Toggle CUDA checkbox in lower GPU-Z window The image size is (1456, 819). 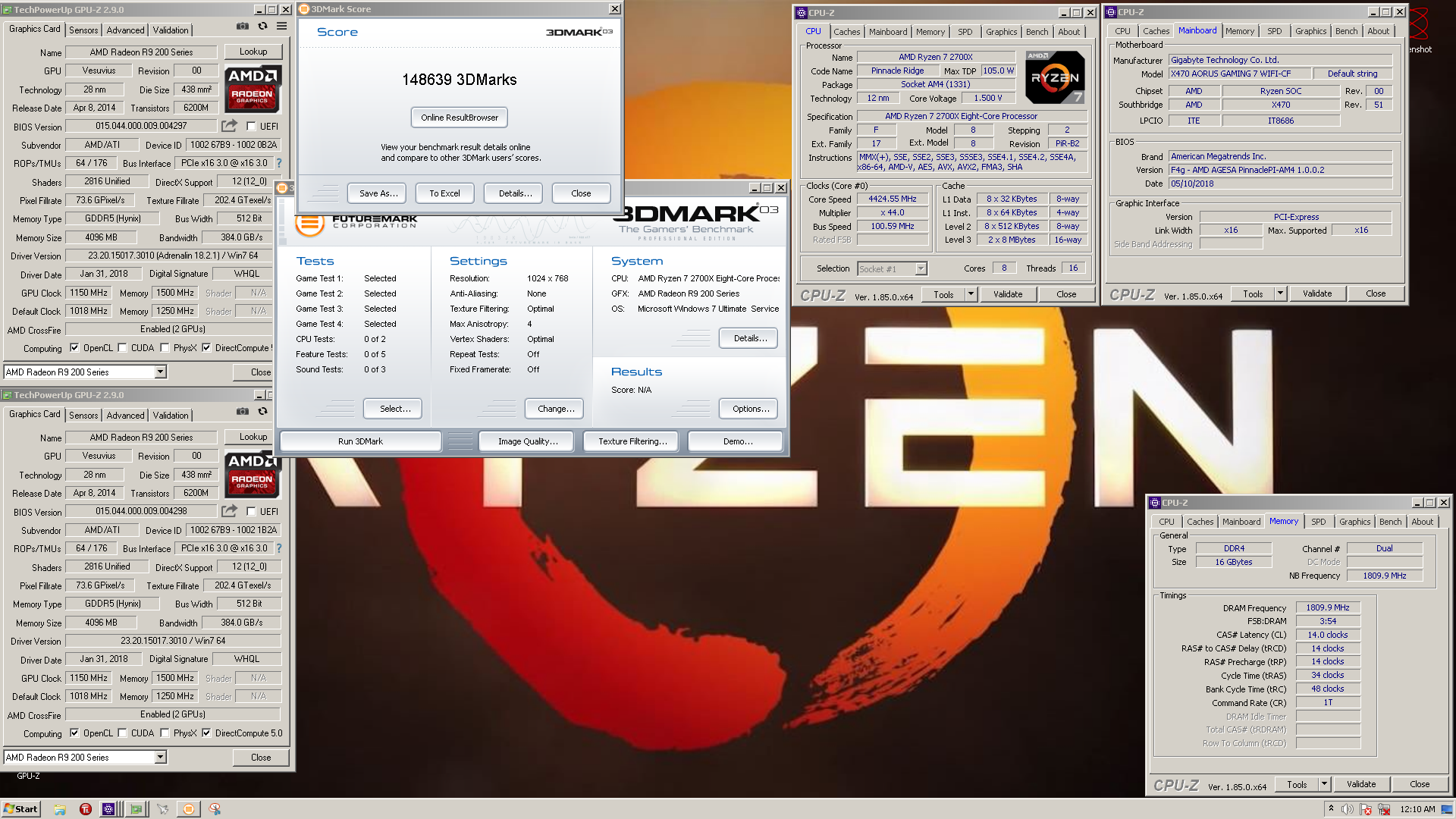pyautogui.click(x=122, y=733)
